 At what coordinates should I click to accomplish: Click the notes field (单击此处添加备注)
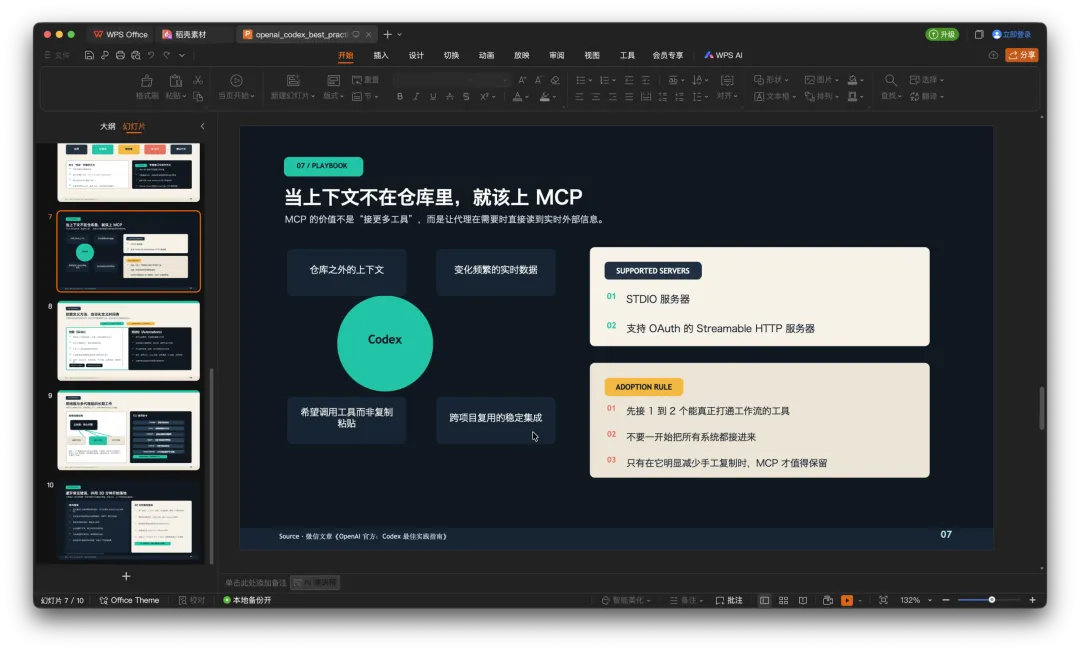256,583
